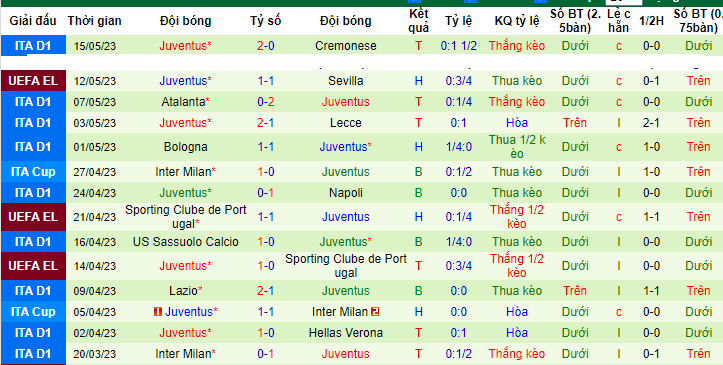The image size is (723, 365).
Task: Click the red card icon next to Inter Milan
Action: 374,312
